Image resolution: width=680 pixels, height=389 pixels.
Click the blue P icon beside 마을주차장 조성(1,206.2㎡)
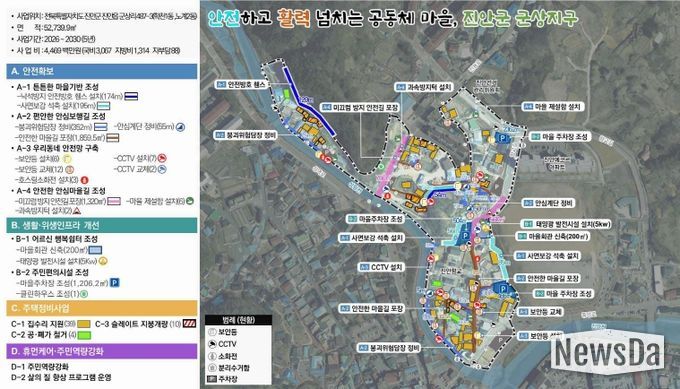pos(114,283)
